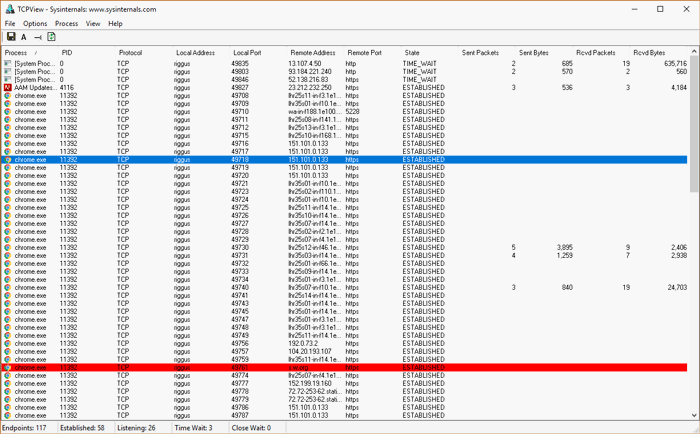Select remote address 13.107.4.50 cell
This screenshot has height=434, width=700.
[x=305, y=63]
